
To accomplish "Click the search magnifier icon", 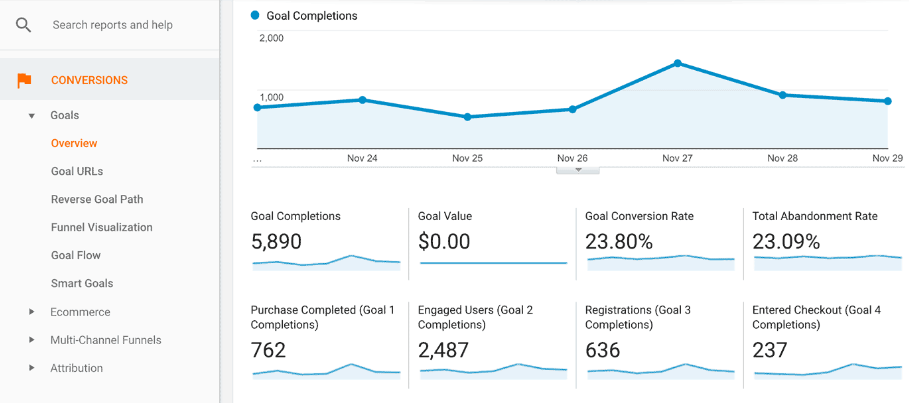I will [x=23, y=25].
